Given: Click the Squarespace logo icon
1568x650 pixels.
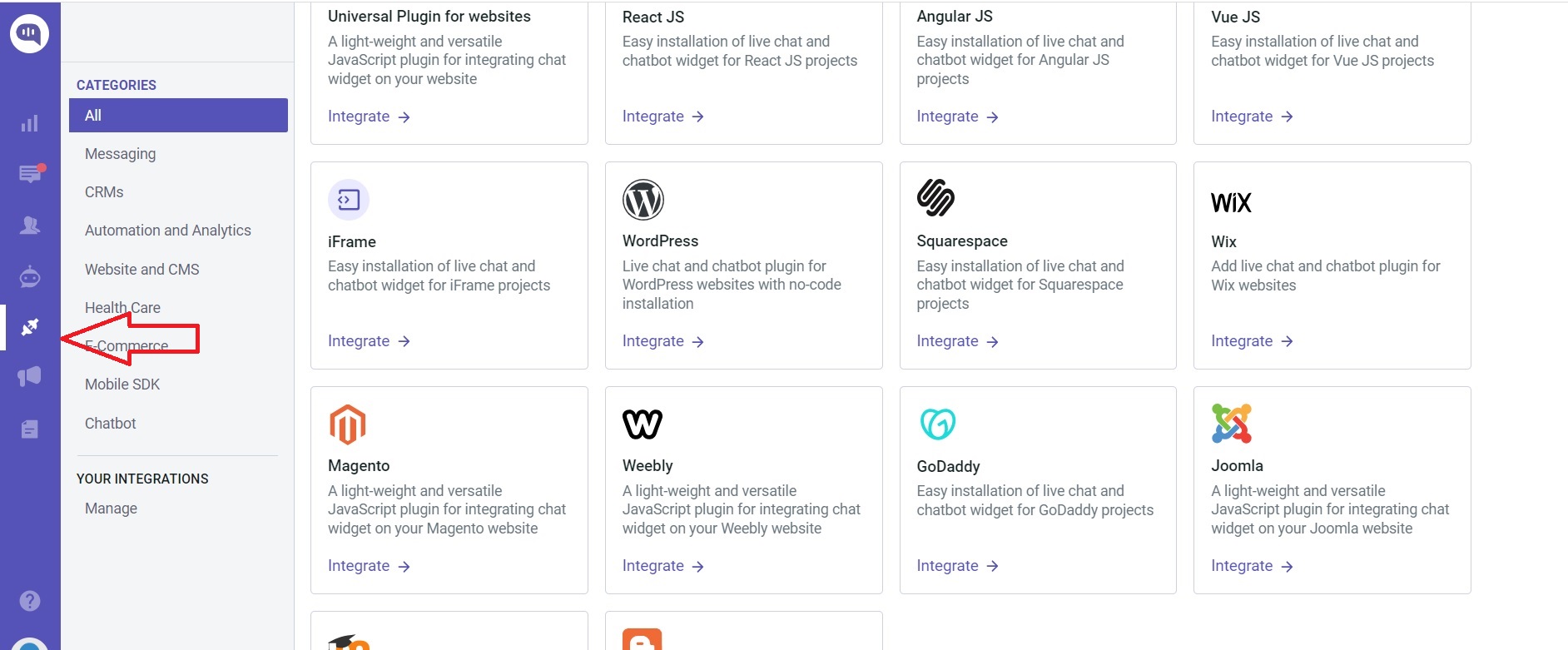Looking at the screenshot, I should click(x=936, y=198).
